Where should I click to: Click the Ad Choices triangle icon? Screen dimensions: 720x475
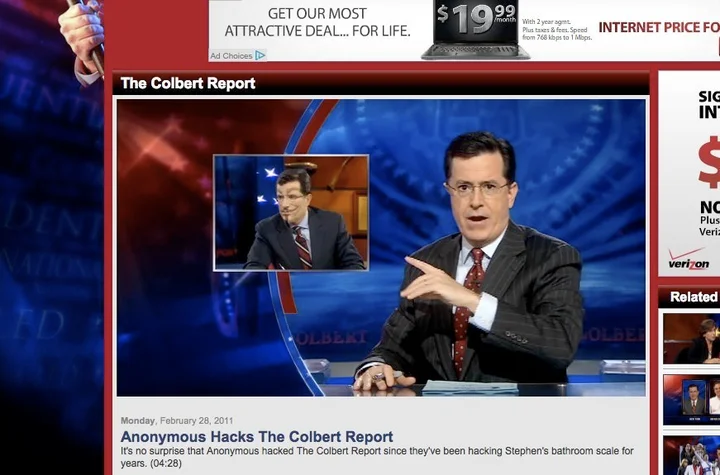[260, 56]
